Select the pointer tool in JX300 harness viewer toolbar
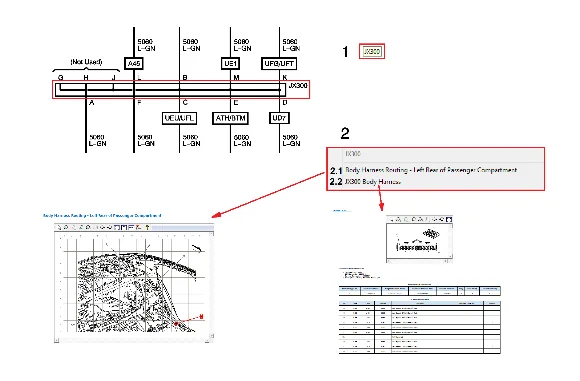 tap(391, 219)
